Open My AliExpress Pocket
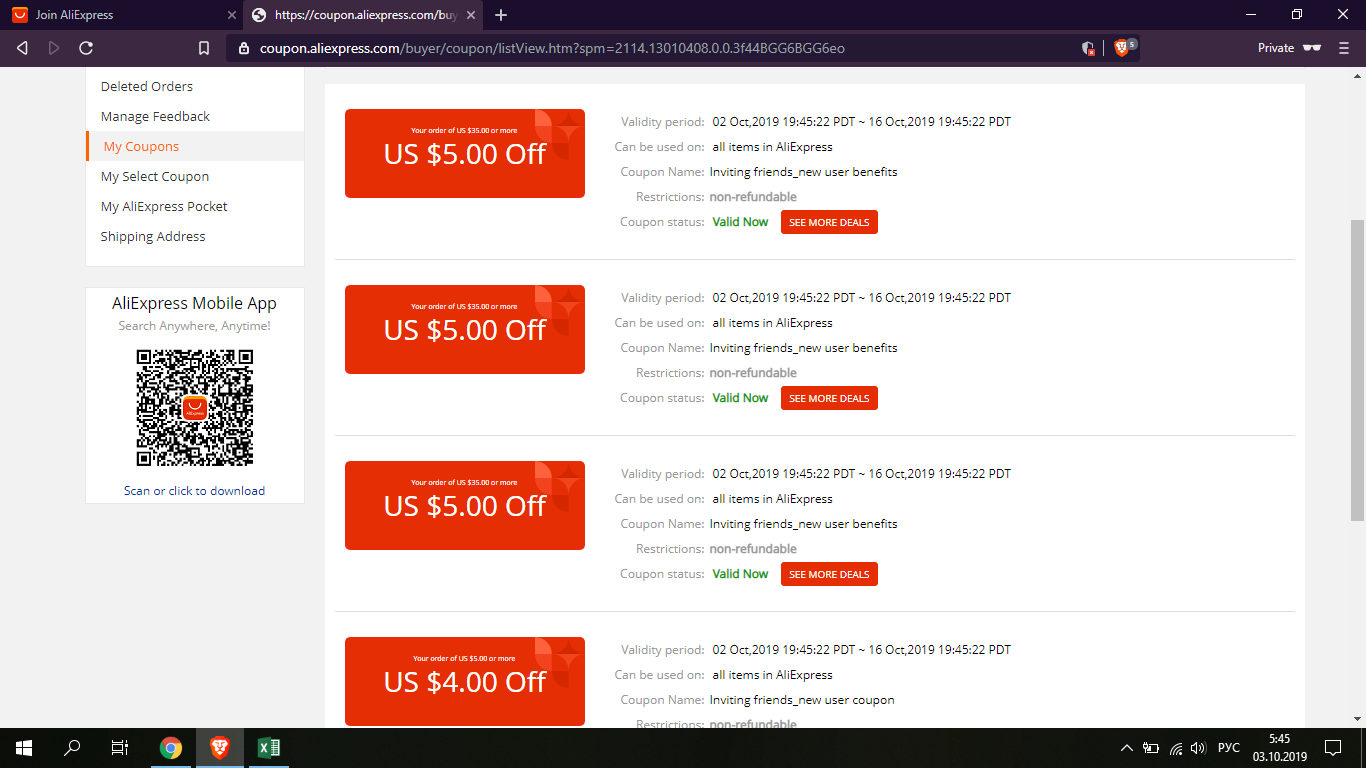1366x768 pixels. [164, 206]
